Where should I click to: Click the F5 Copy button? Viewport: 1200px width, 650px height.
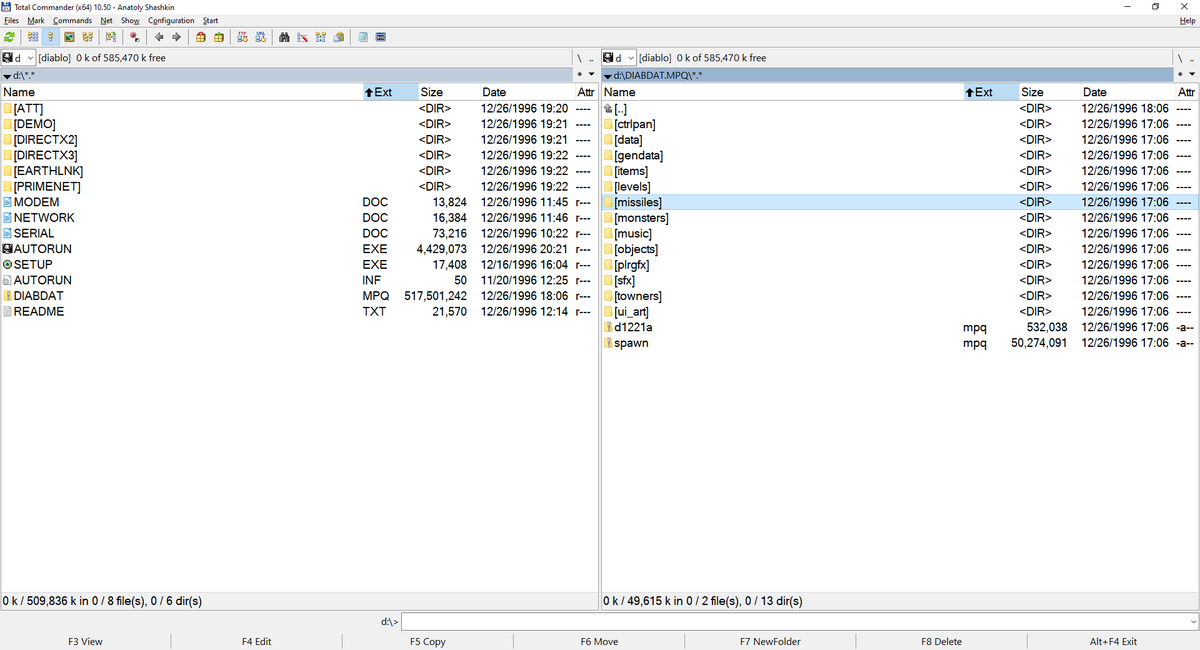click(x=428, y=642)
